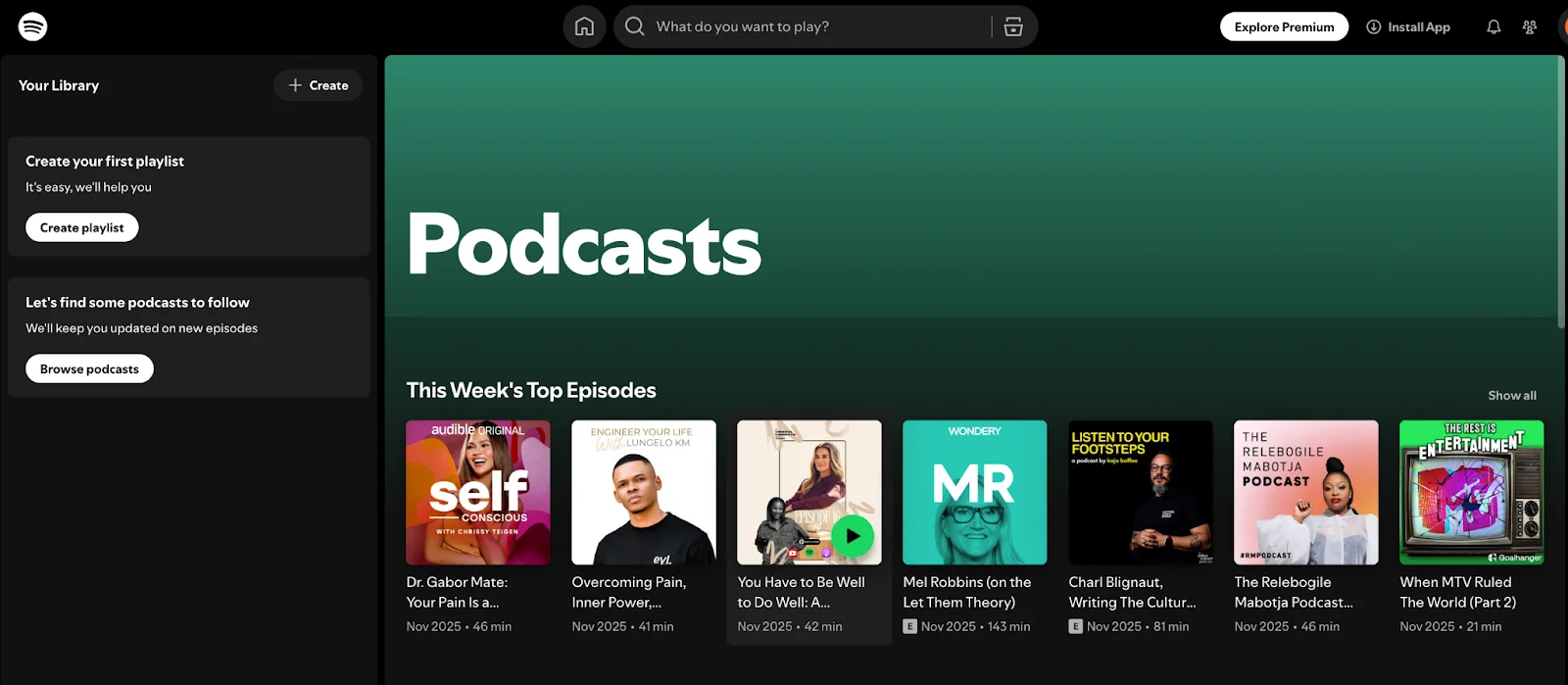
Task: Click the search magnifier icon
Action: coord(635,26)
